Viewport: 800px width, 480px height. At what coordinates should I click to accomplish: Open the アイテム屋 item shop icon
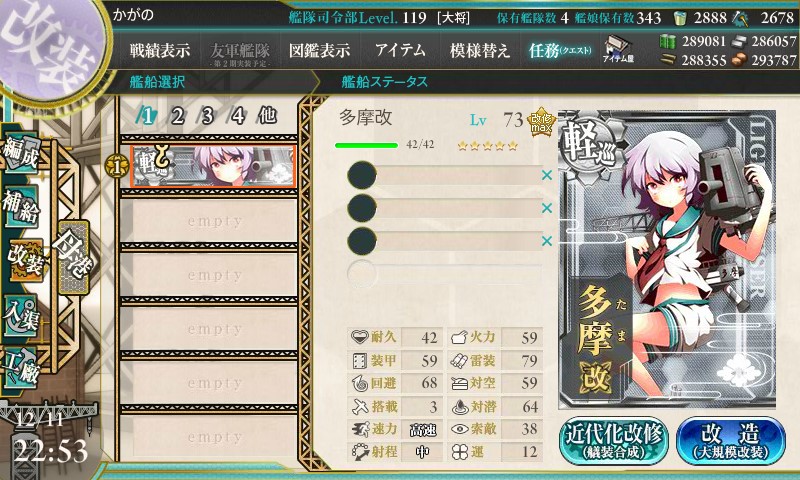618,49
